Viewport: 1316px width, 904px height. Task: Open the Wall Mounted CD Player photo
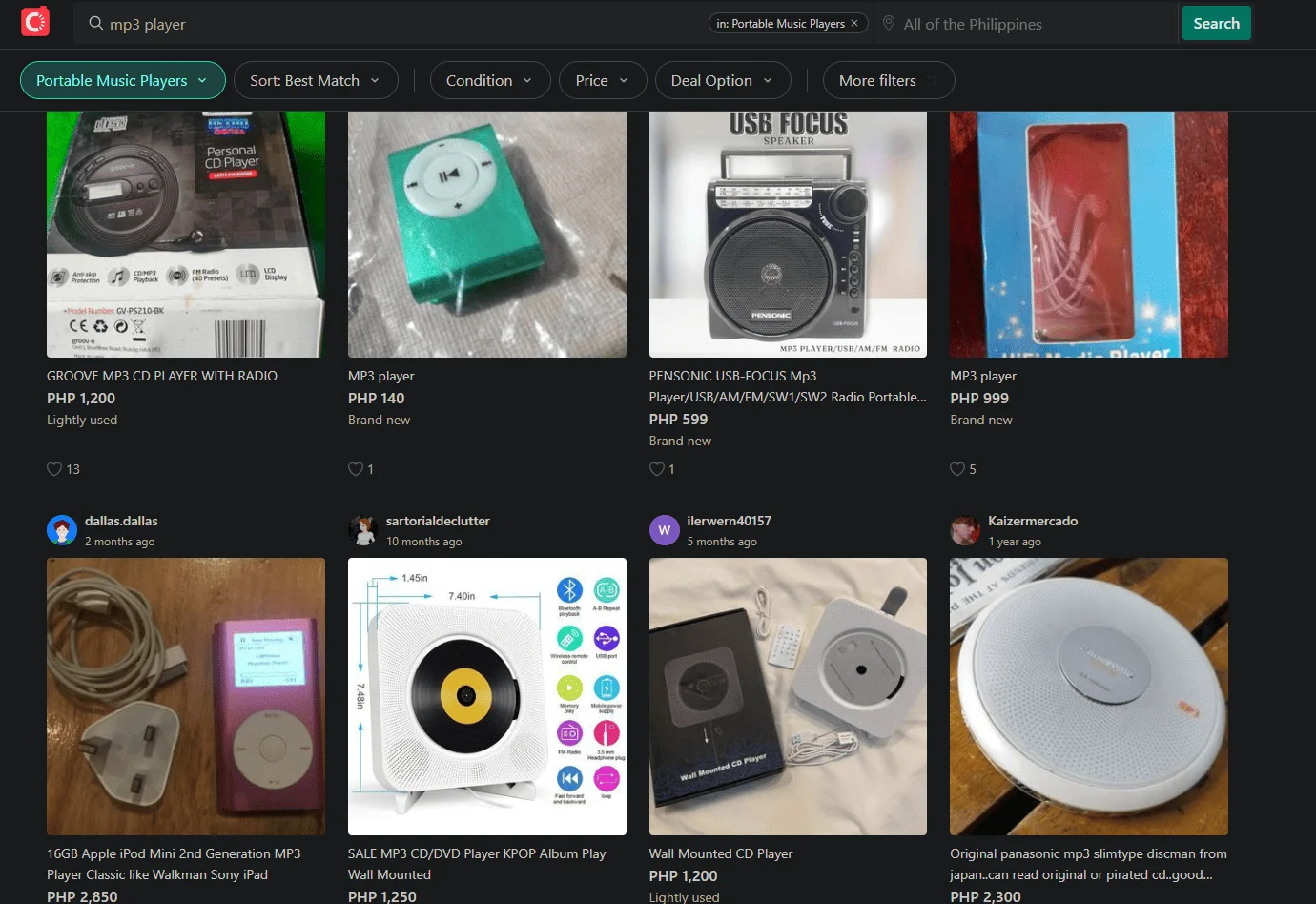788,696
